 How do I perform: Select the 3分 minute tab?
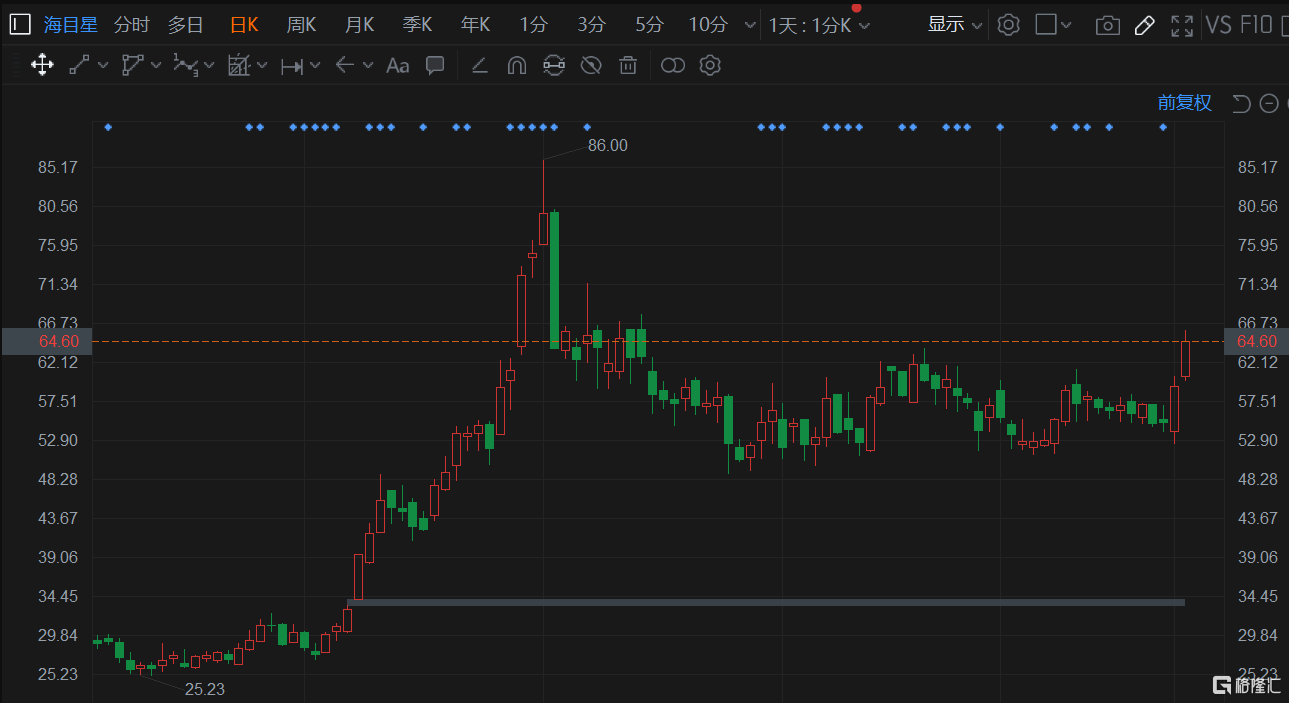click(591, 25)
